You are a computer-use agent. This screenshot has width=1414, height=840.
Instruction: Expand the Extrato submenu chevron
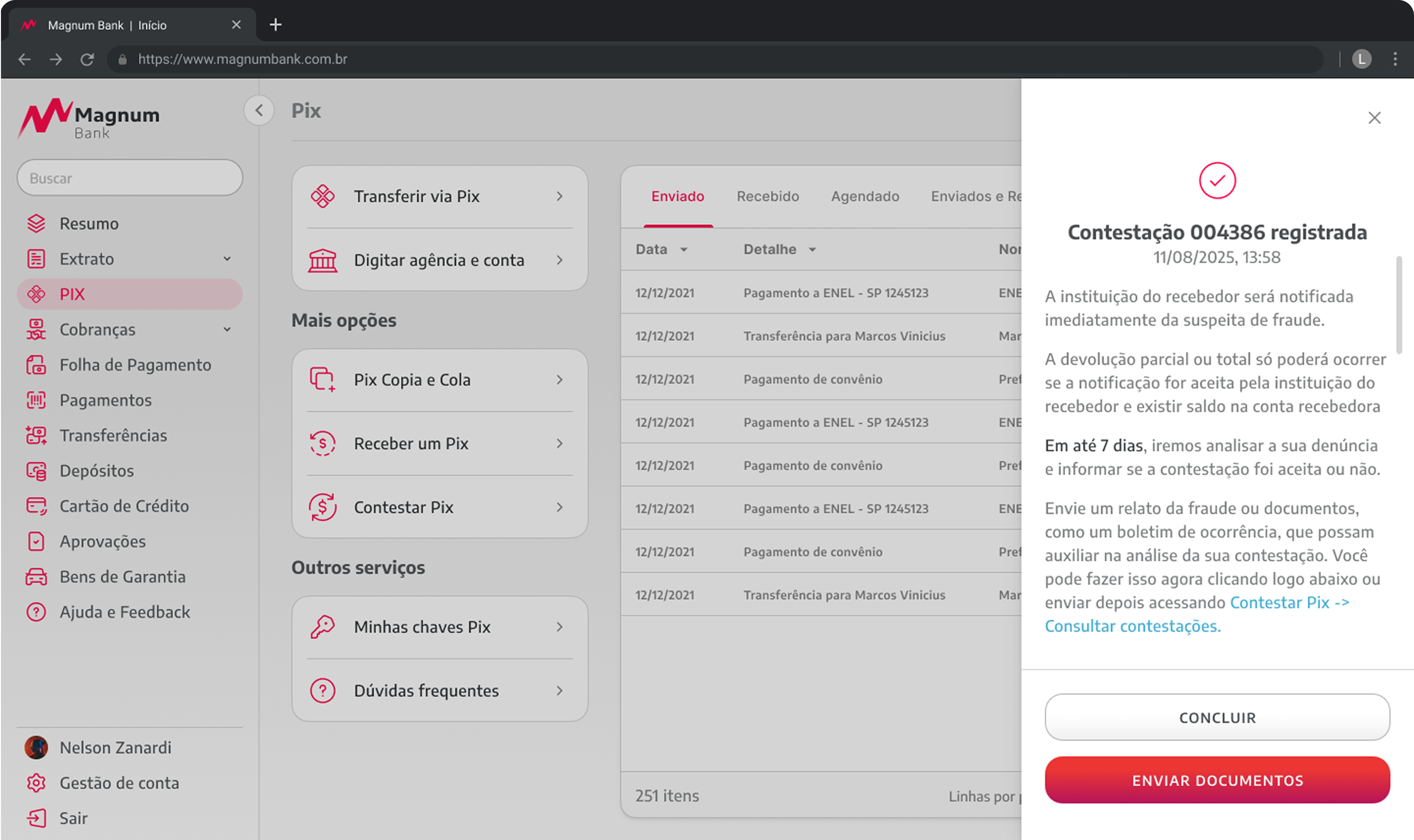[x=227, y=259]
